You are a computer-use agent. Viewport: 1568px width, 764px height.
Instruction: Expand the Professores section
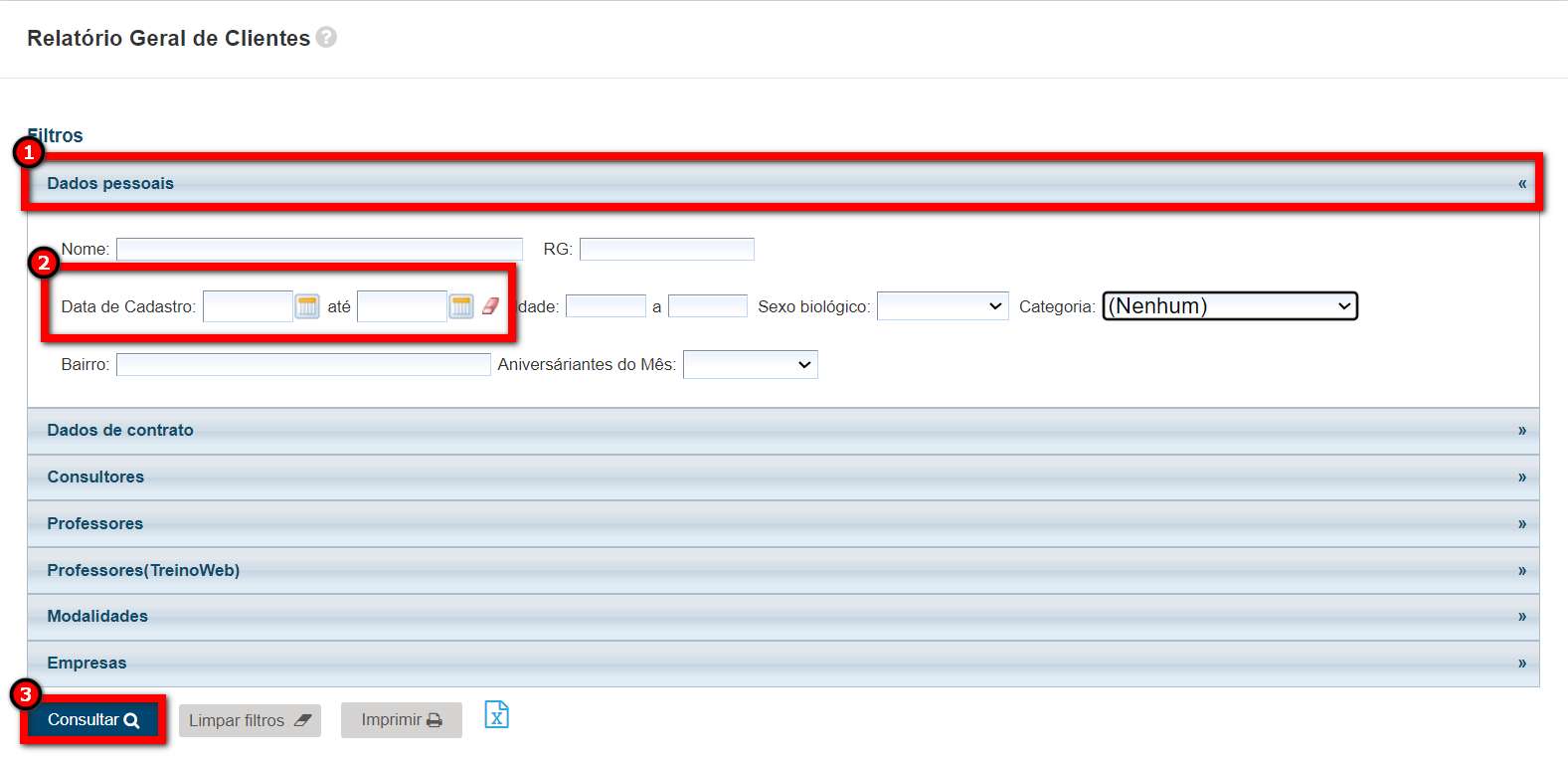coord(1521,523)
